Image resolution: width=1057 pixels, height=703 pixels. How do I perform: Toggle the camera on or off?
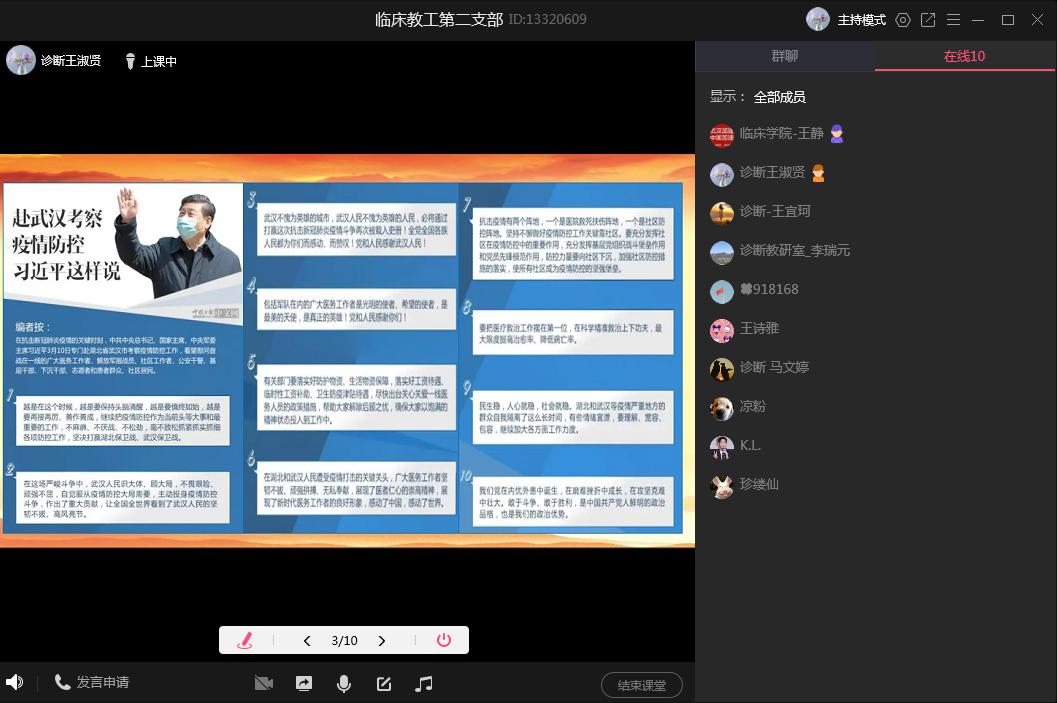[264, 684]
